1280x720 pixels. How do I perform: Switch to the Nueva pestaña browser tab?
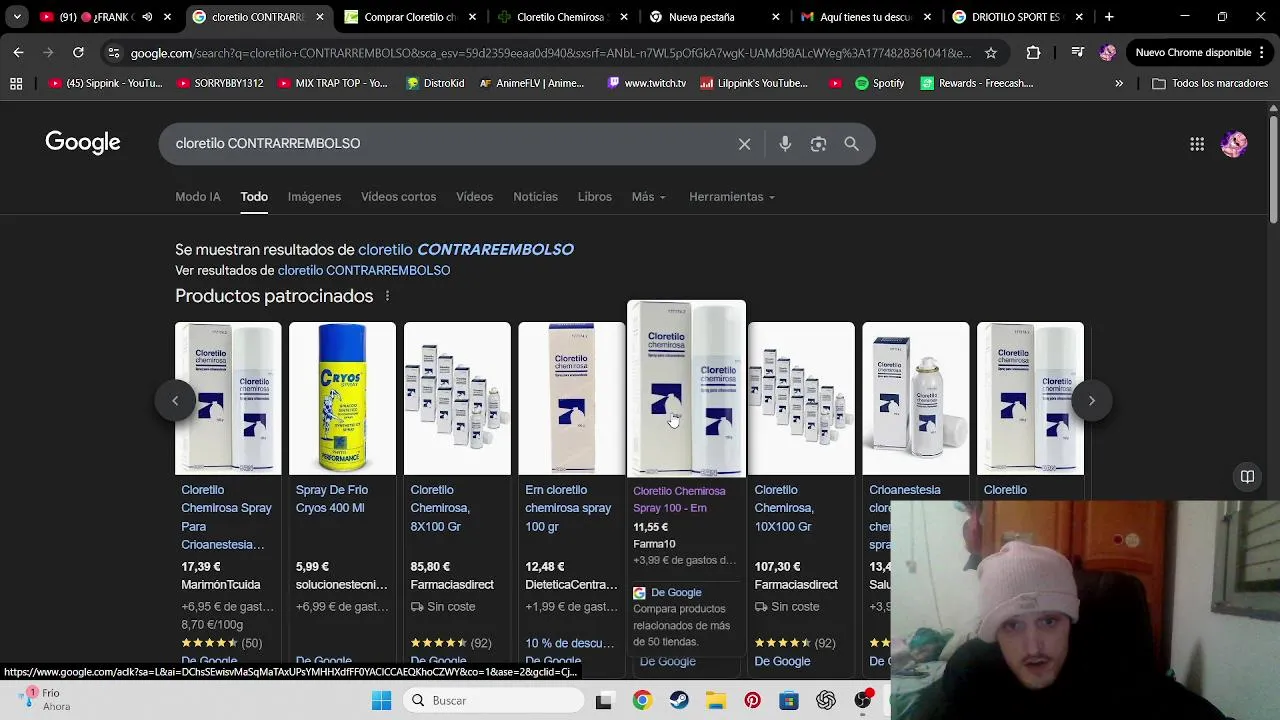(715, 17)
